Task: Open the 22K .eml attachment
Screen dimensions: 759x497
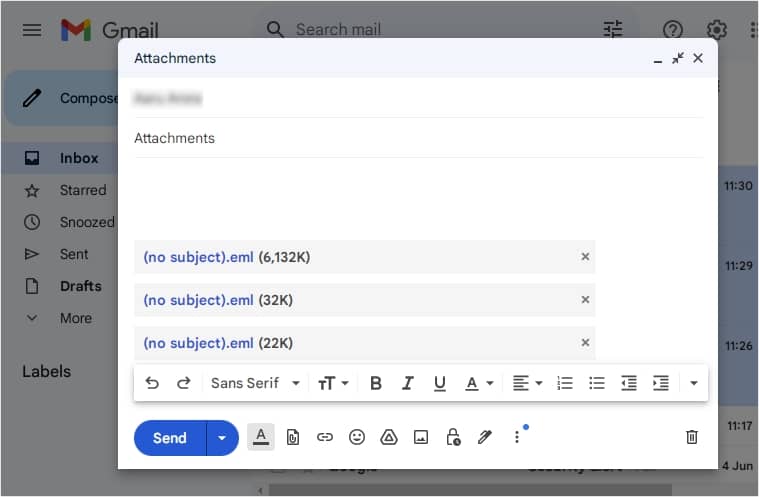Action: point(198,343)
